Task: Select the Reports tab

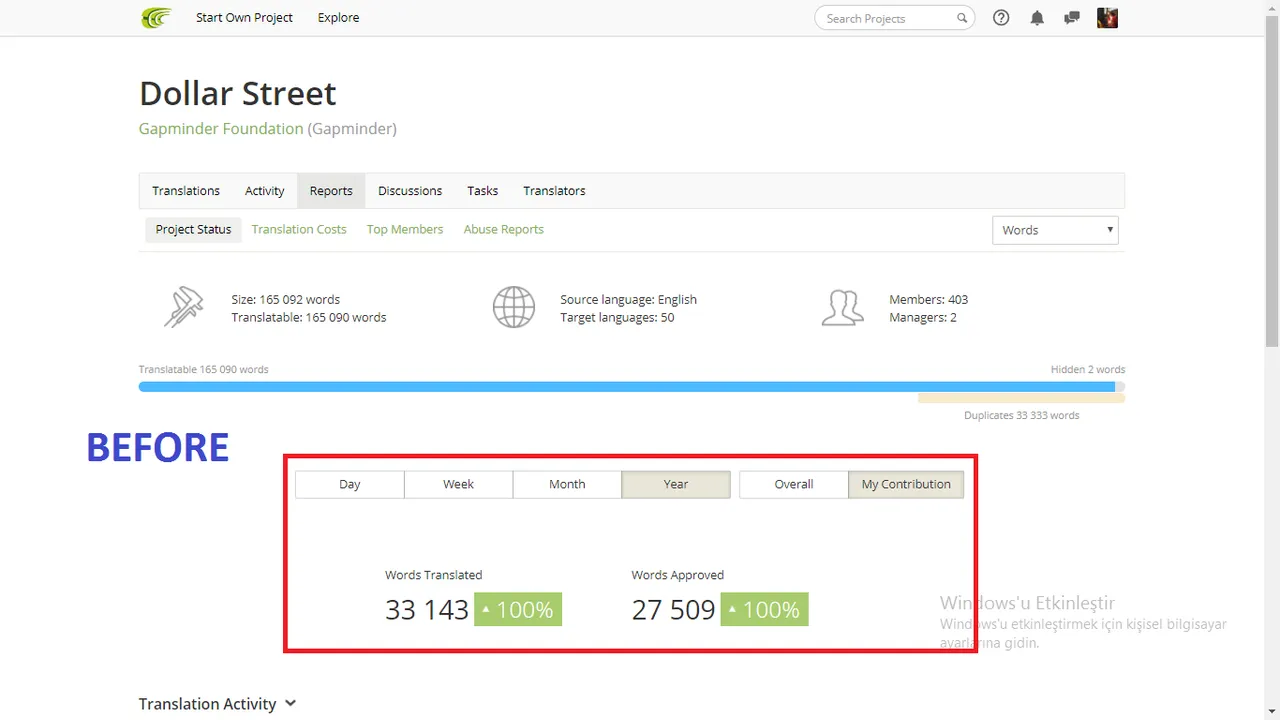Action: point(331,191)
